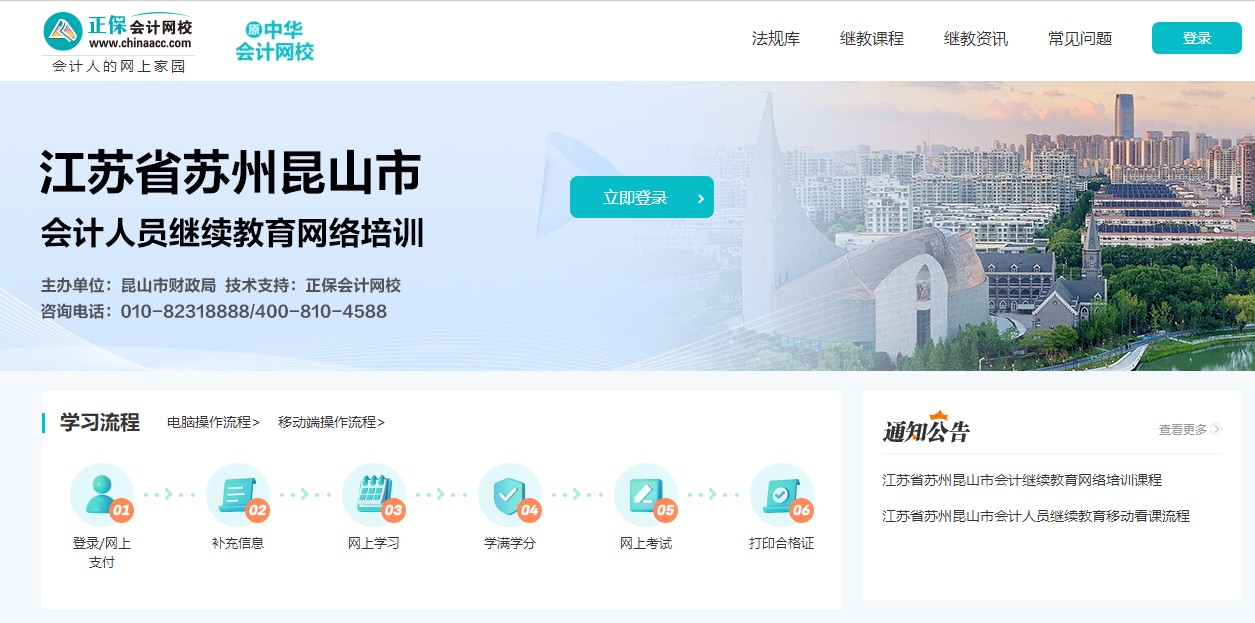This screenshot has width=1255, height=623.
Task: Click the 补充信息 step label
Action: click(238, 544)
